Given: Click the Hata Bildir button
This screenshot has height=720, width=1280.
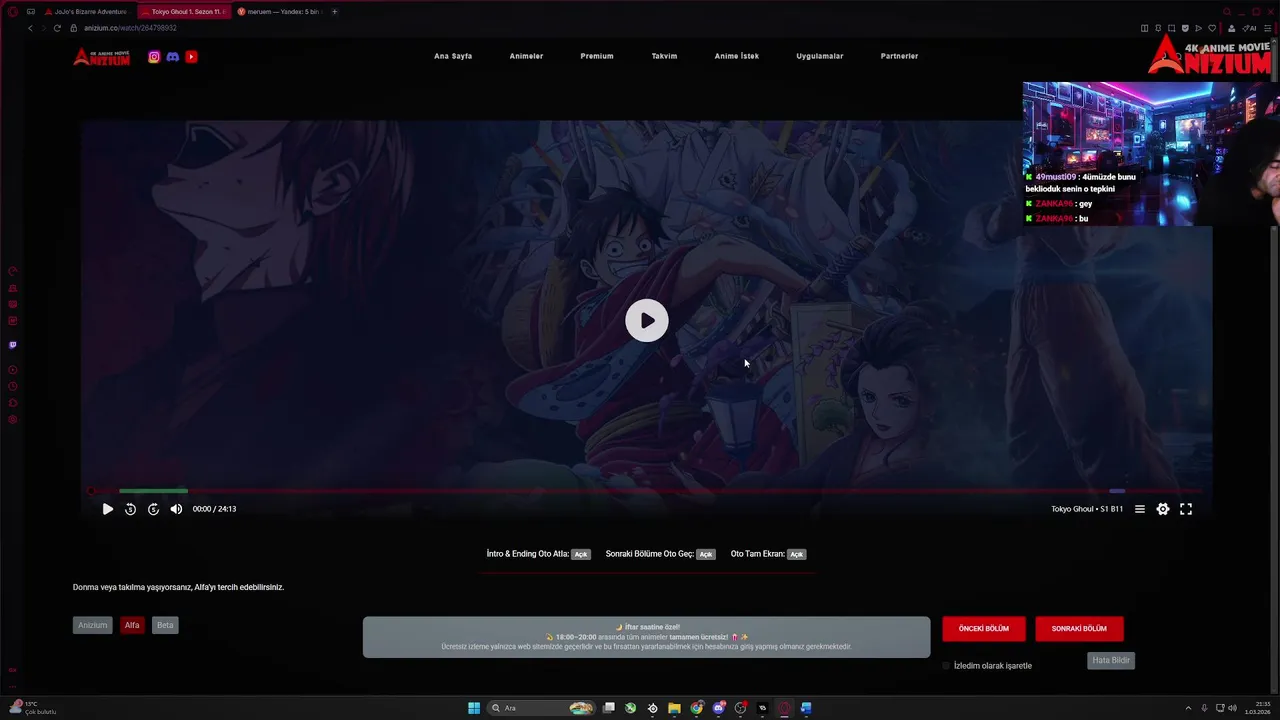Looking at the screenshot, I should (1111, 660).
